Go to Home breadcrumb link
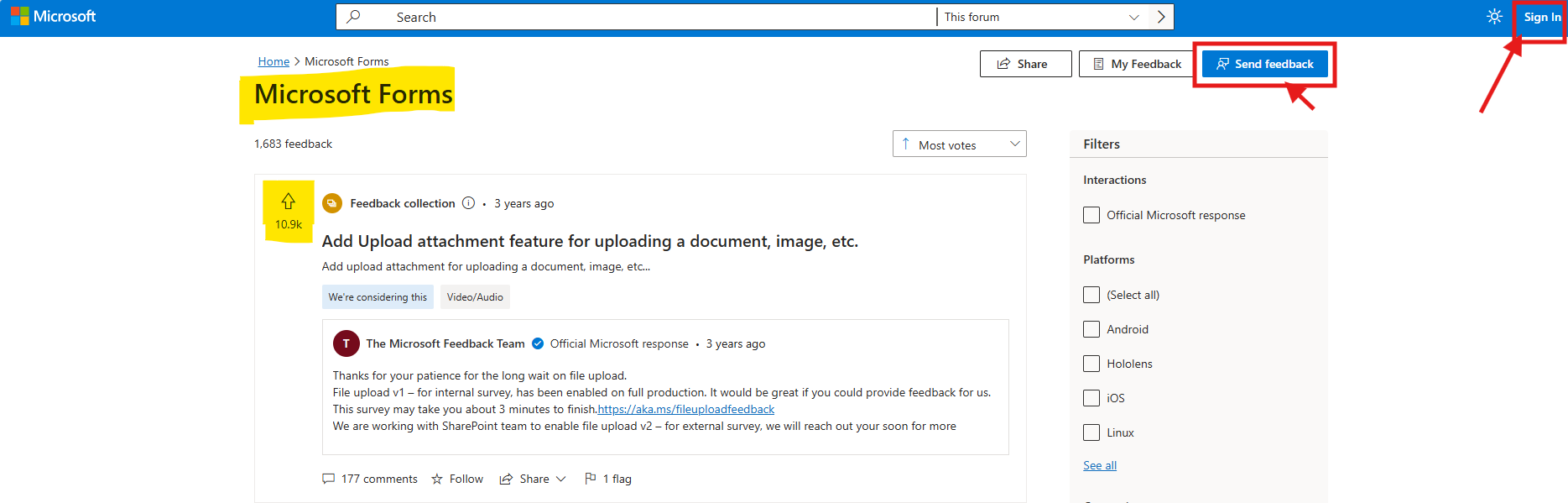This screenshot has width=1568, height=503. coord(273,61)
